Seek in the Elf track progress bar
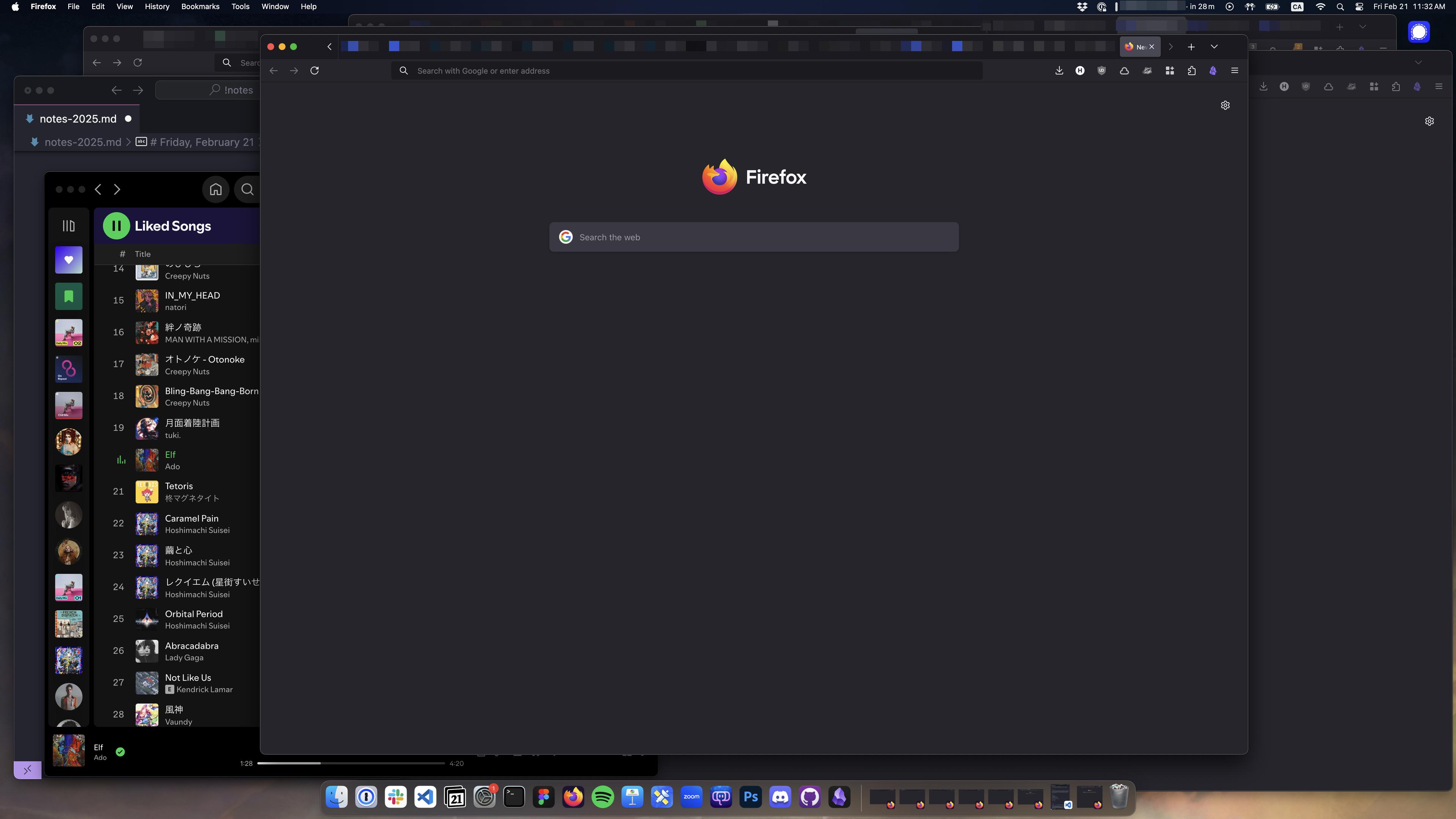Screen dimensions: 1456x819 tap(350, 763)
